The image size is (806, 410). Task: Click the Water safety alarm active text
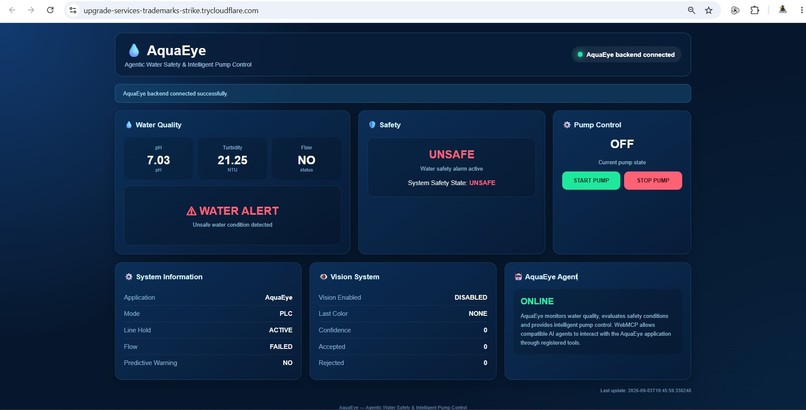click(451, 169)
